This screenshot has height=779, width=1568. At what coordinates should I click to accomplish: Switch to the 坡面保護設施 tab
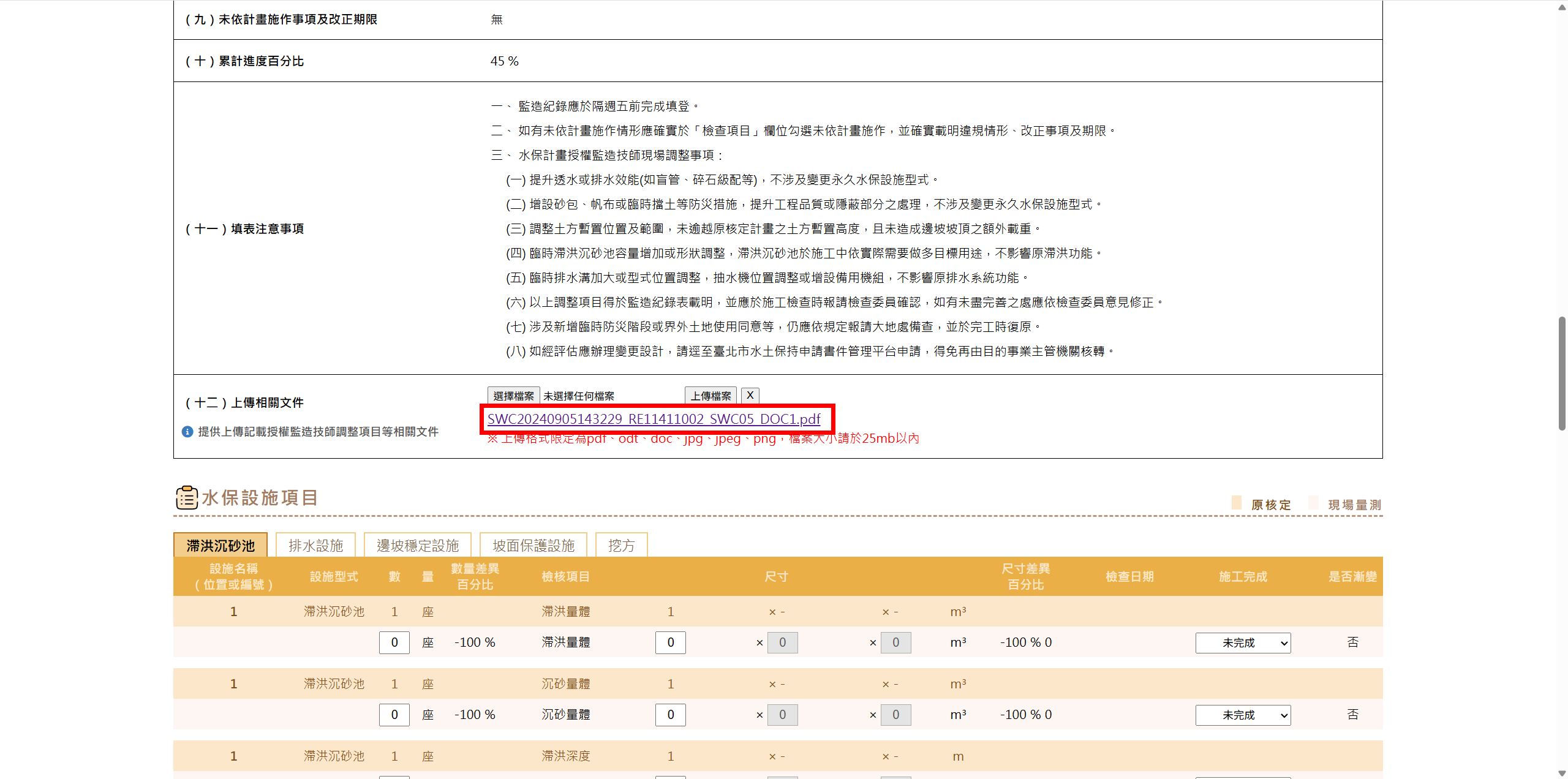(x=533, y=545)
